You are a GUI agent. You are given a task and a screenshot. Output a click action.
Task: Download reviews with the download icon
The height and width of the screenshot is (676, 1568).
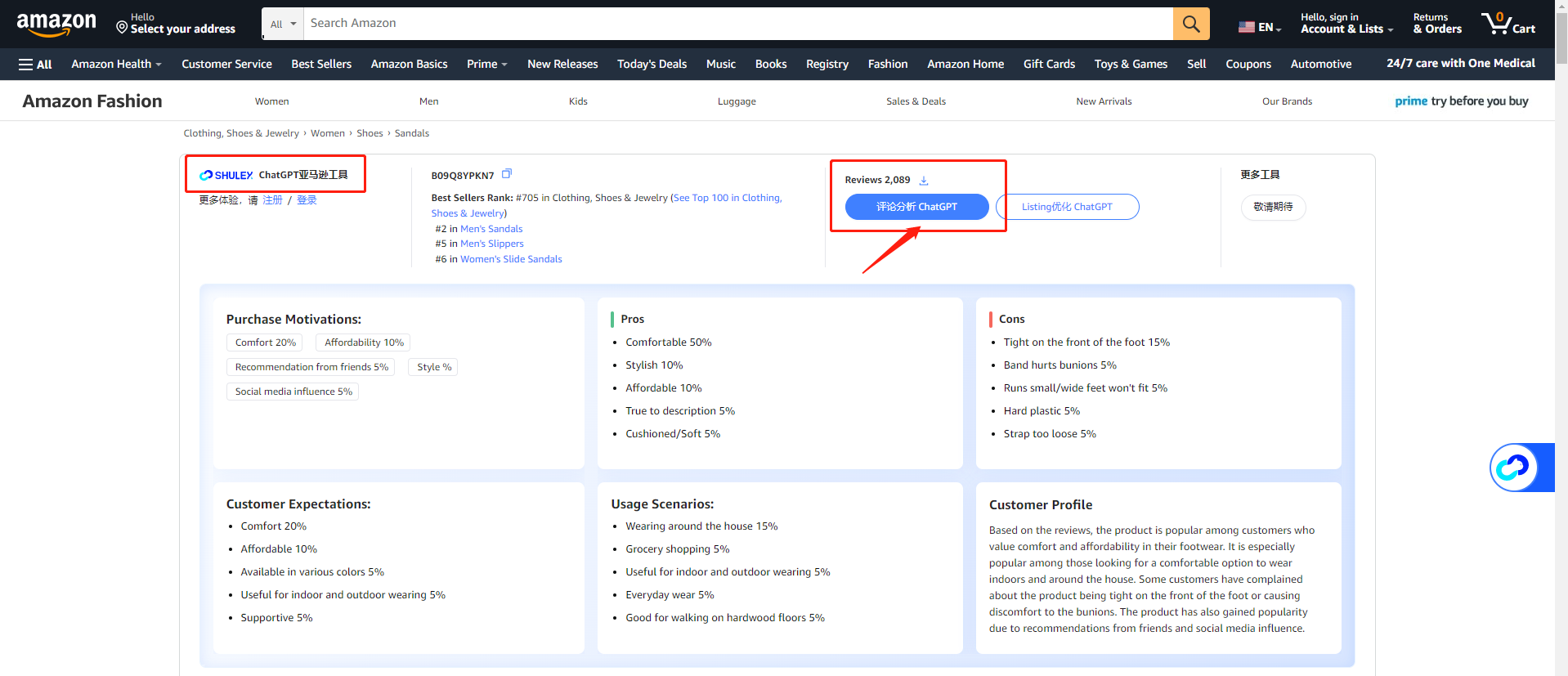click(924, 181)
